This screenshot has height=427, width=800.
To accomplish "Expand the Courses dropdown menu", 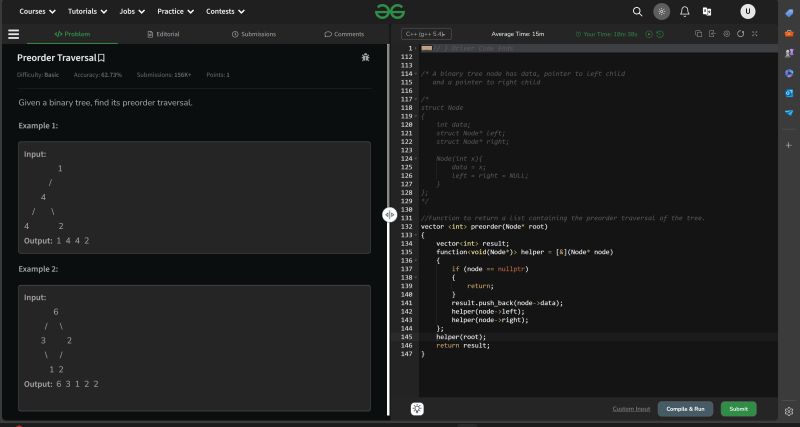I will tap(37, 11).
